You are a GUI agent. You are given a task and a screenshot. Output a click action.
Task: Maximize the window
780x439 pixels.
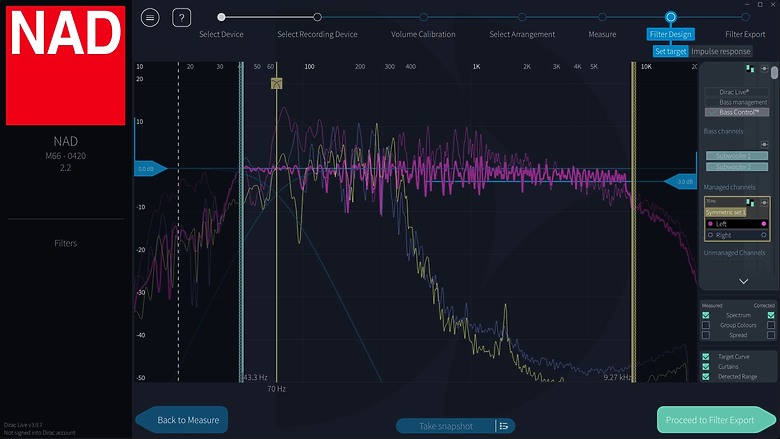click(760, 4)
